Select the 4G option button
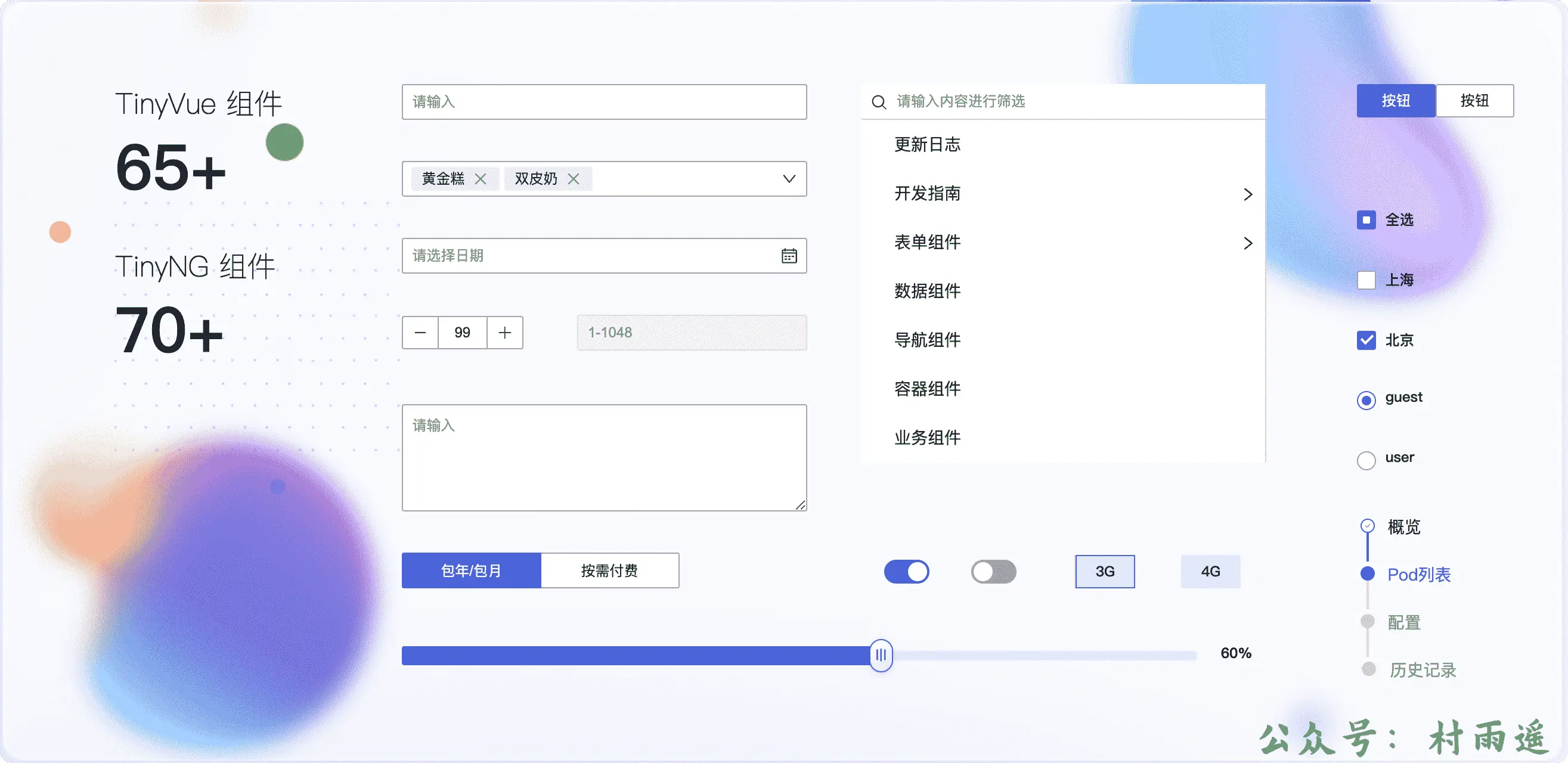Image resolution: width=1568 pixels, height=763 pixels. coord(1210,571)
